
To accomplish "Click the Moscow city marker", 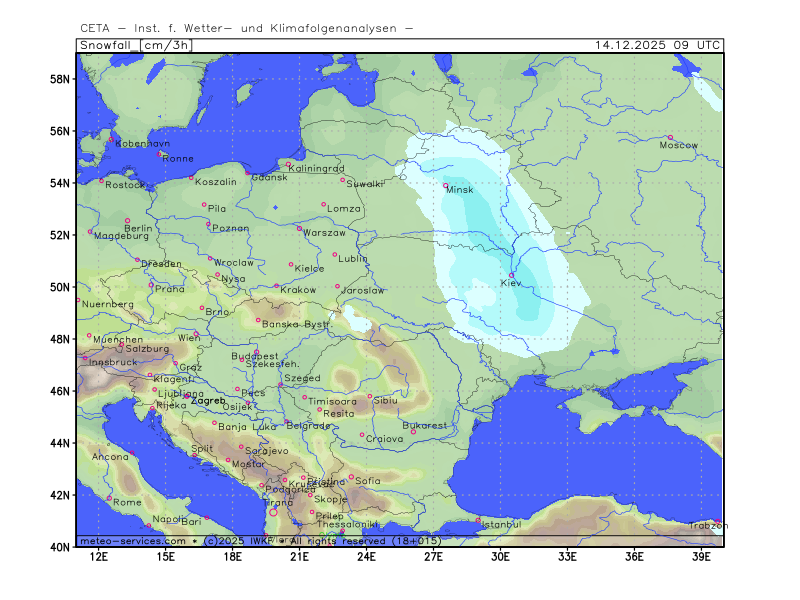I will click(670, 137).
